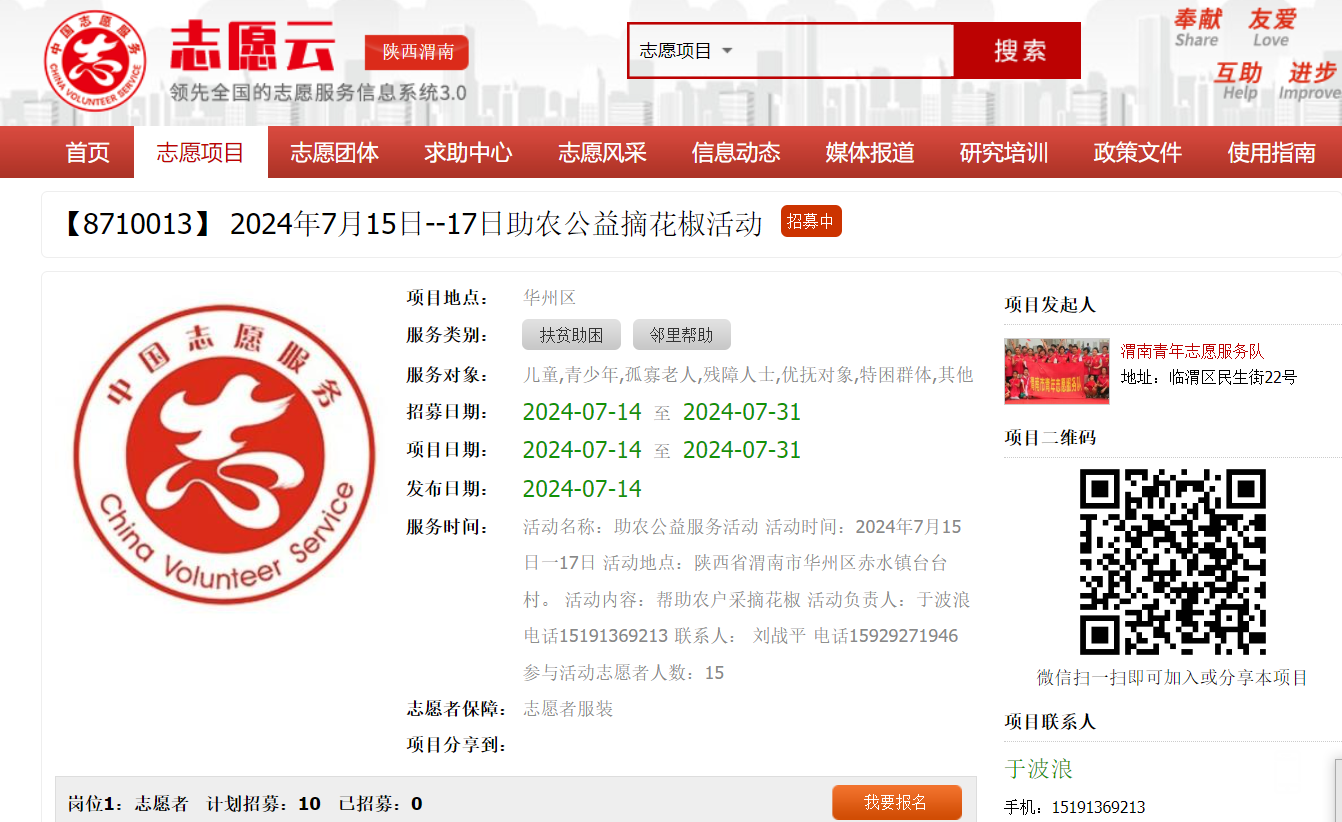Open the 志愿团体 tab

335,153
